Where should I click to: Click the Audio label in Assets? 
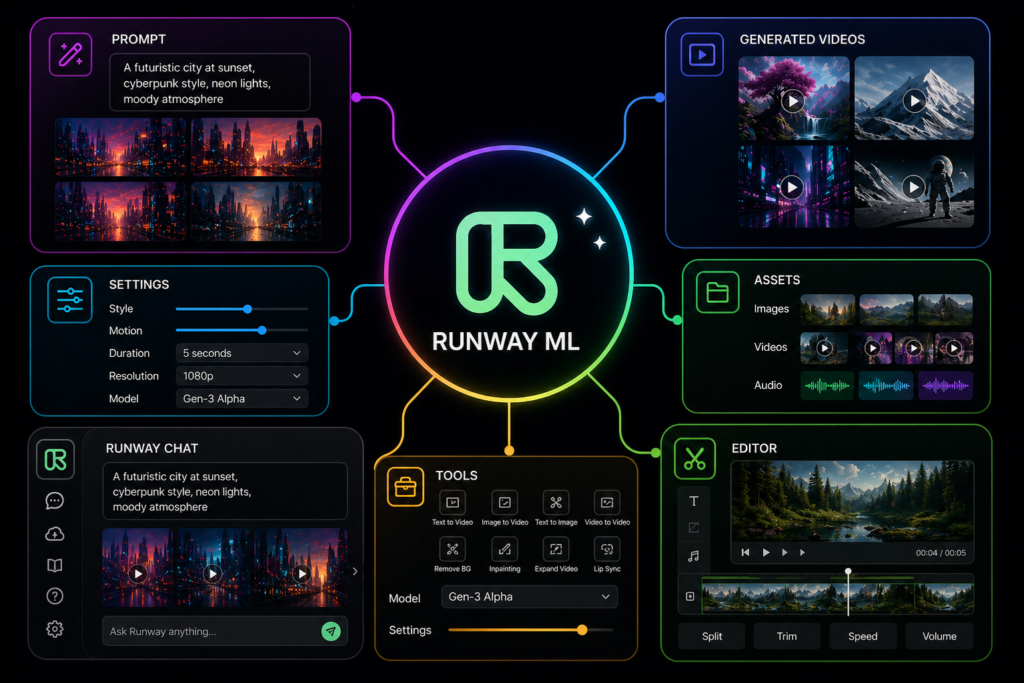pyautogui.click(x=768, y=385)
